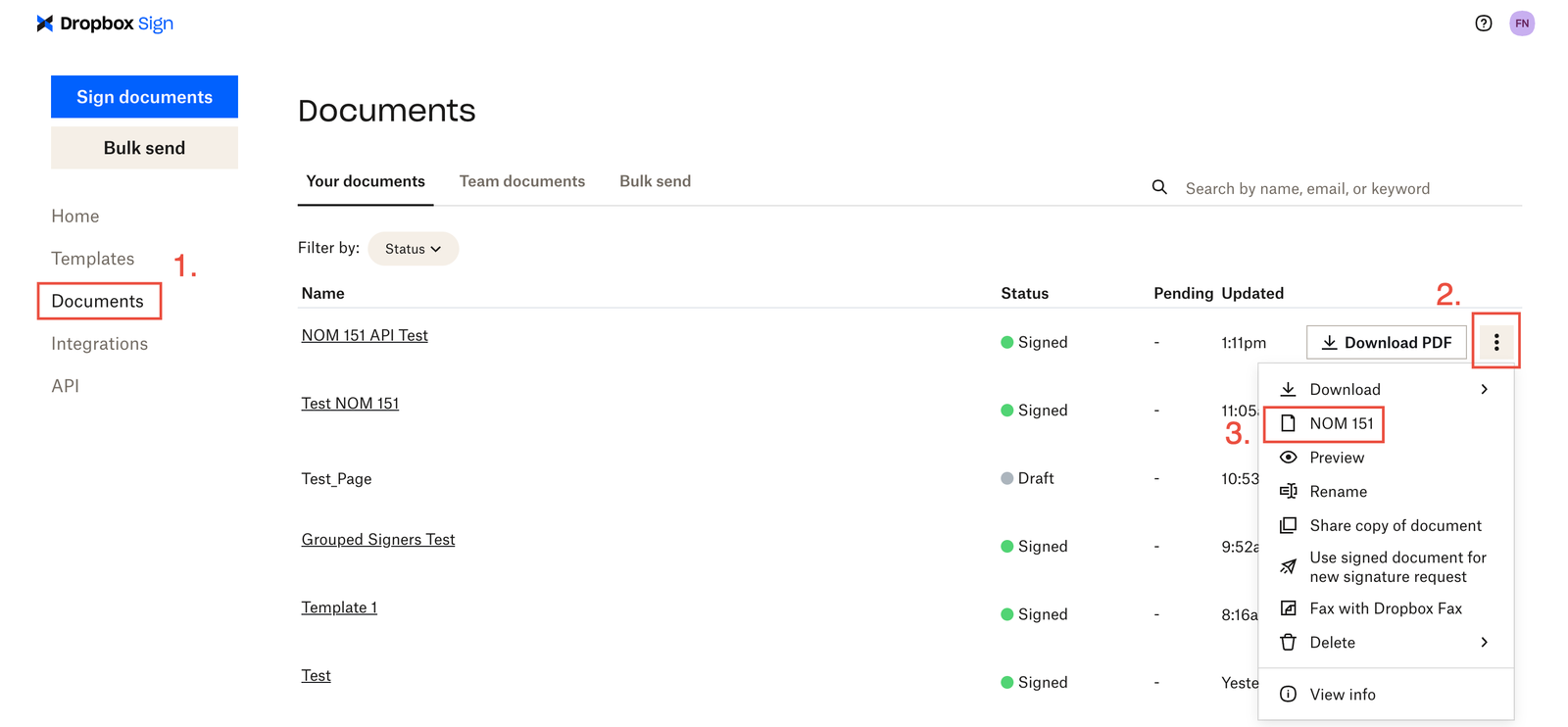Open Templates in the sidebar
The image size is (1568, 727).
click(93, 259)
